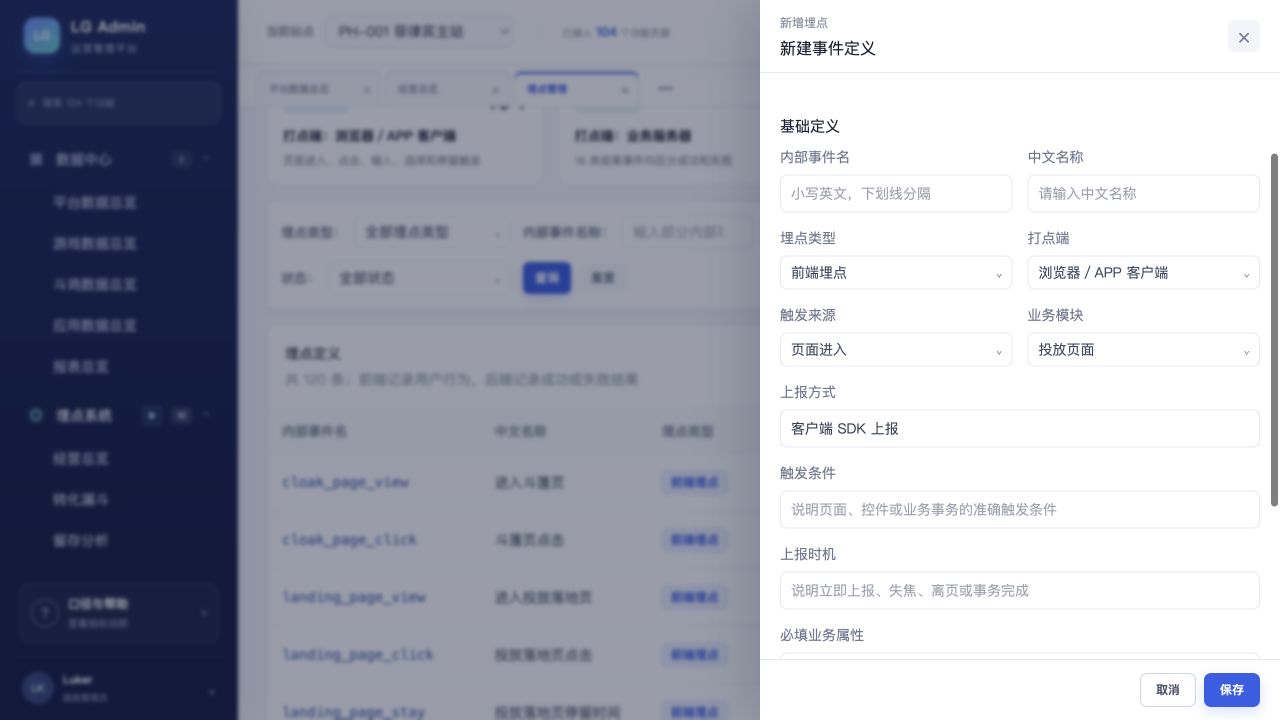Focus the 上报时机 input field
The image size is (1280, 720).
pyautogui.click(x=1020, y=590)
